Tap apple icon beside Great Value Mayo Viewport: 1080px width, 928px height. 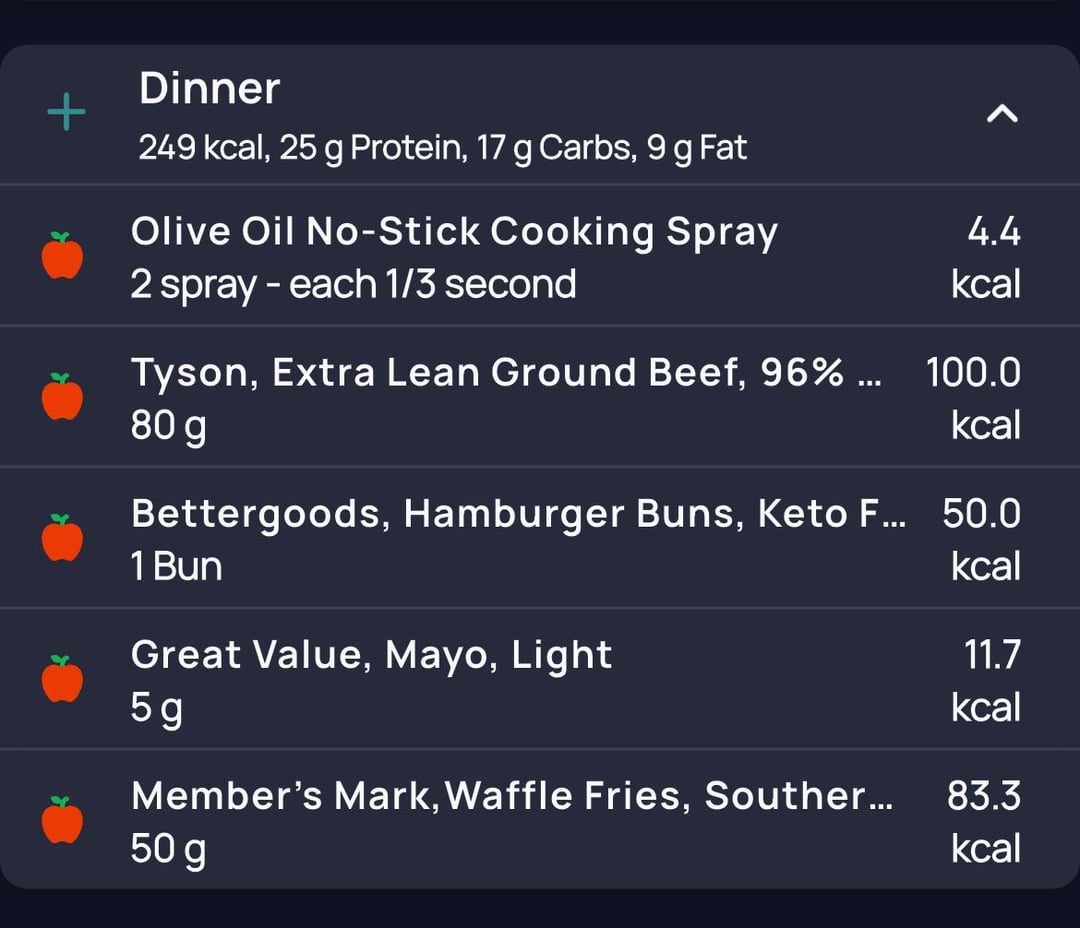point(62,679)
